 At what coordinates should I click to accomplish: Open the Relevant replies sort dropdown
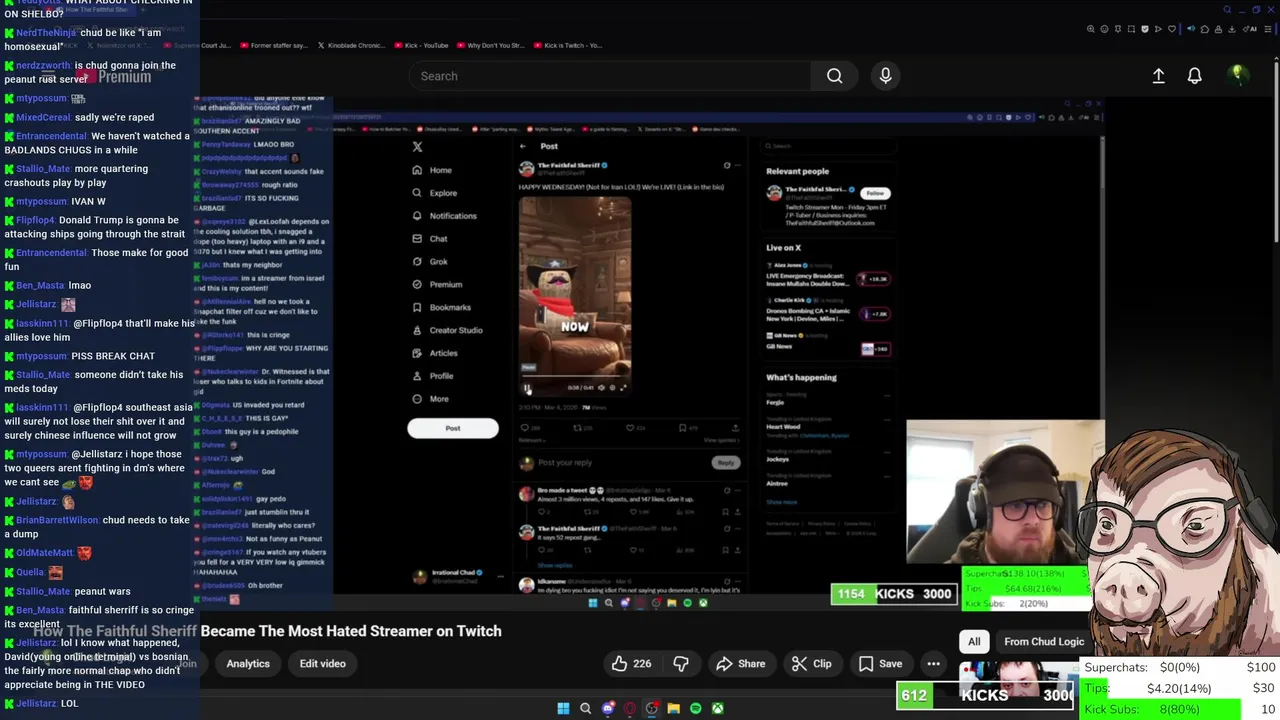[x=532, y=440]
